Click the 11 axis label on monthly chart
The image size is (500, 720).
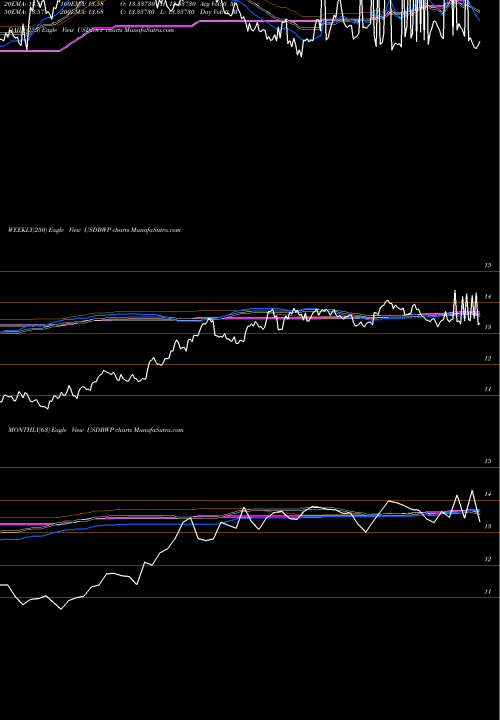(488, 592)
